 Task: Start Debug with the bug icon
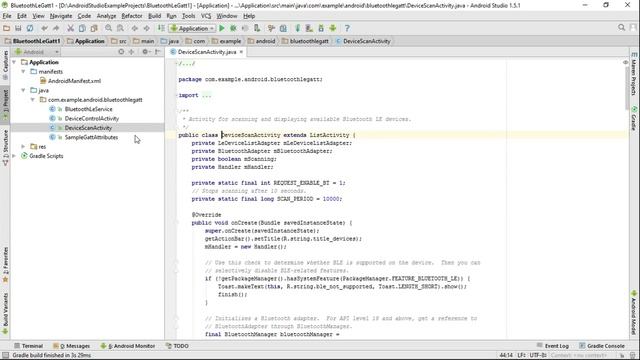click(x=233, y=28)
